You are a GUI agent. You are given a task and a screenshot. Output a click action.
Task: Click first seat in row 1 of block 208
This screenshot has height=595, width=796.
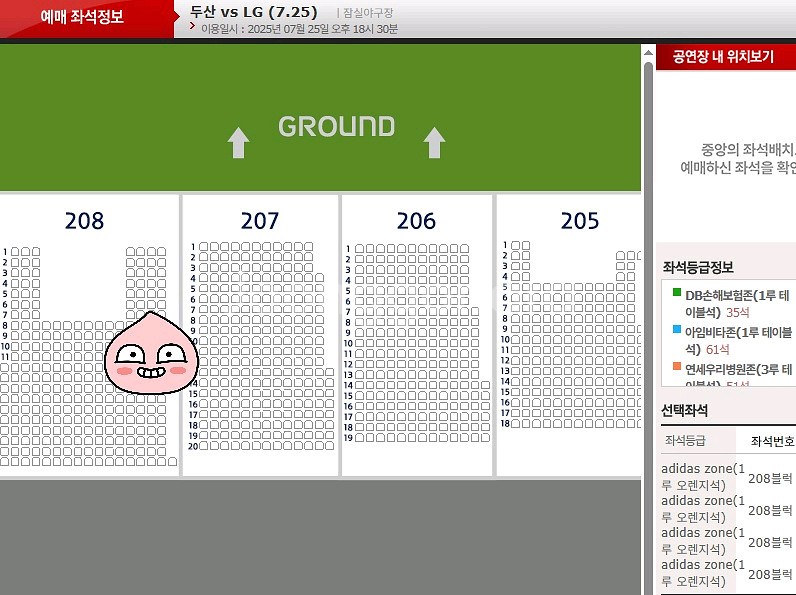pos(15,252)
